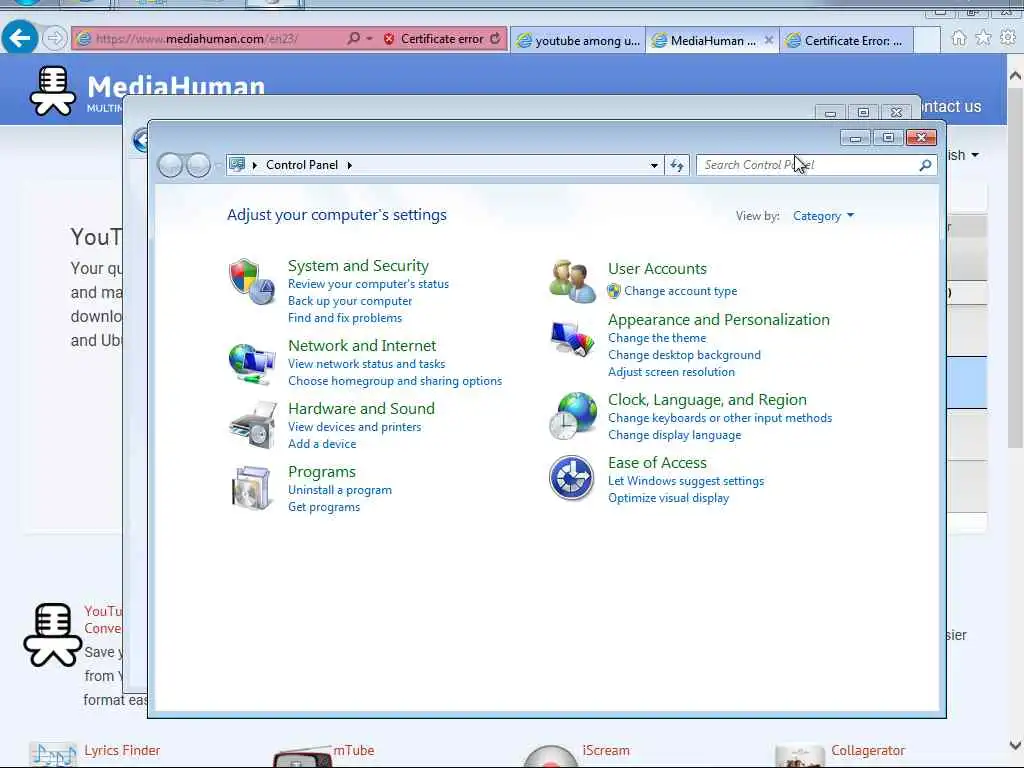Open Change keyboards or other input methods
Viewport: 1024px width, 768px height.
[720, 418]
